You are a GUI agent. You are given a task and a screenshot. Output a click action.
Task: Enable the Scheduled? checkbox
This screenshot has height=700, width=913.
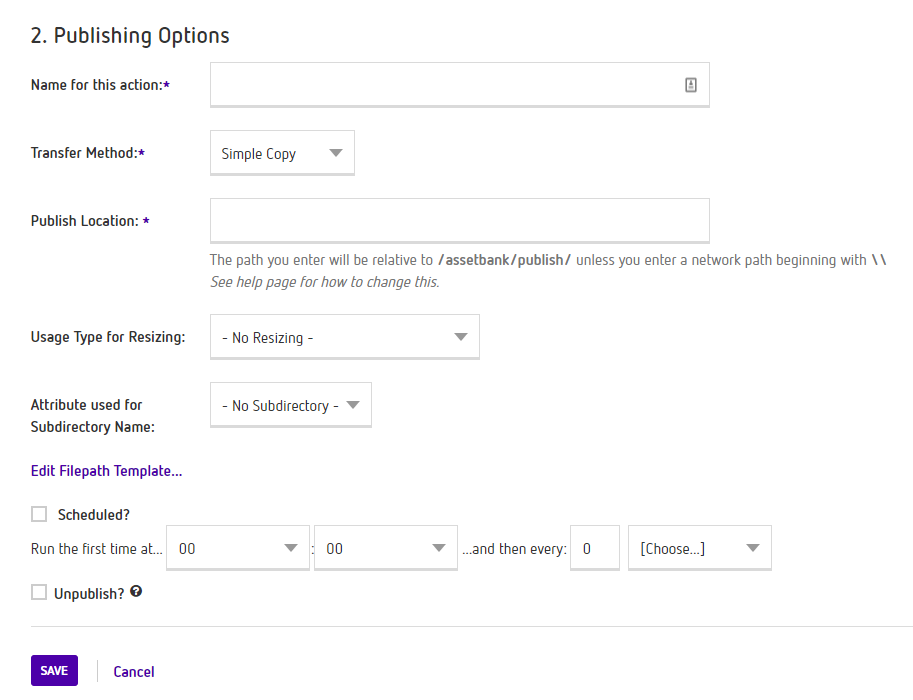39,514
